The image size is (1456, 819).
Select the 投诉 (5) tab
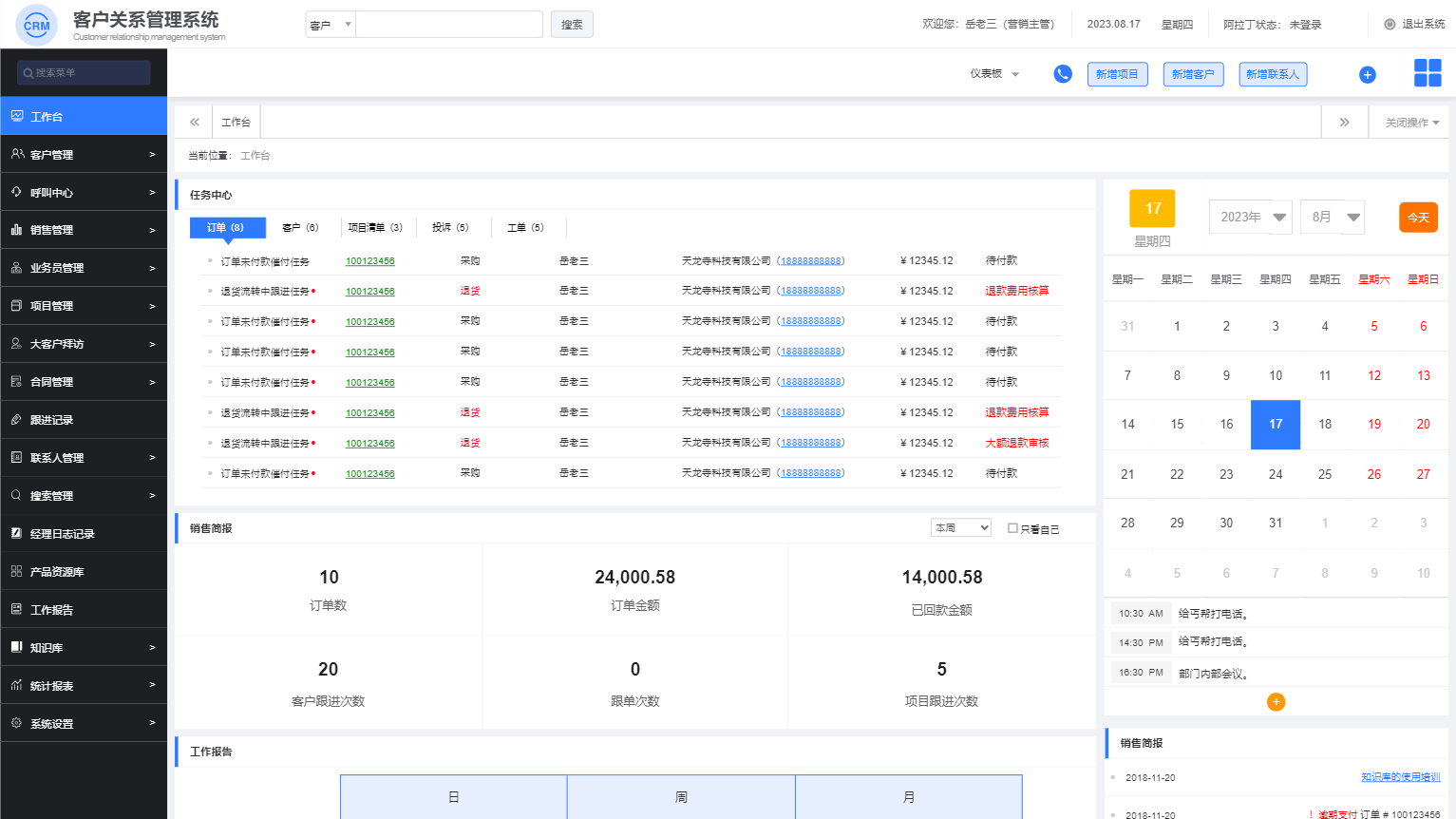pyautogui.click(x=450, y=228)
